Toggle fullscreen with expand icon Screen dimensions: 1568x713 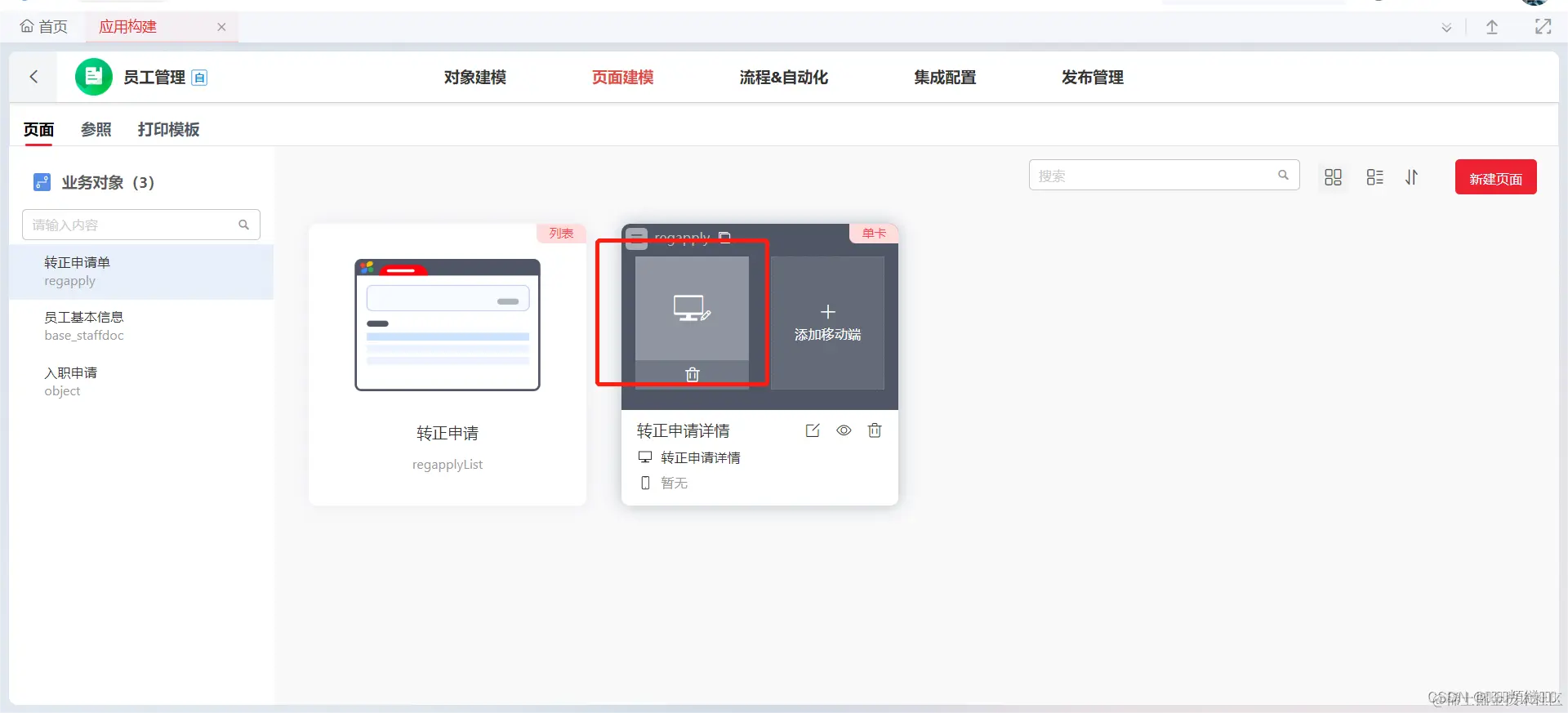pos(1543,27)
